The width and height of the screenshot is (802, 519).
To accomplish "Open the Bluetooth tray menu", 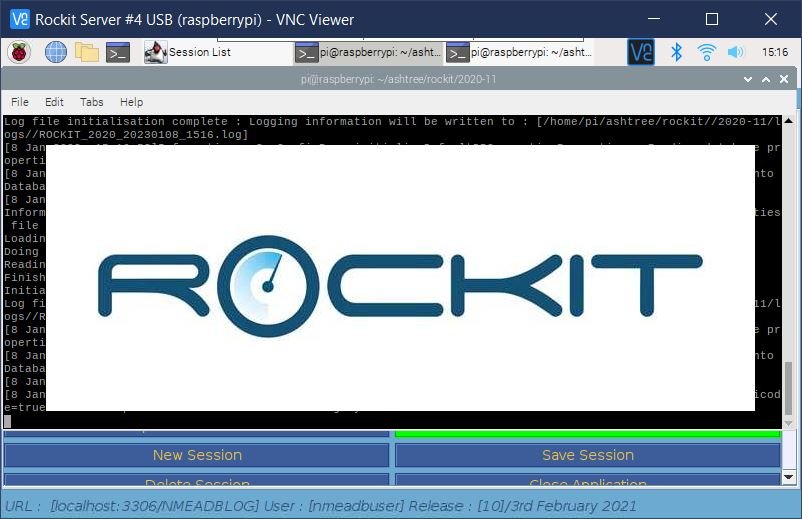I will 676,52.
